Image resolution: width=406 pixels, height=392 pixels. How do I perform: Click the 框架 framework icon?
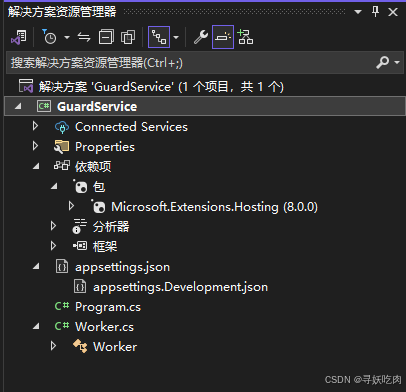point(80,246)
